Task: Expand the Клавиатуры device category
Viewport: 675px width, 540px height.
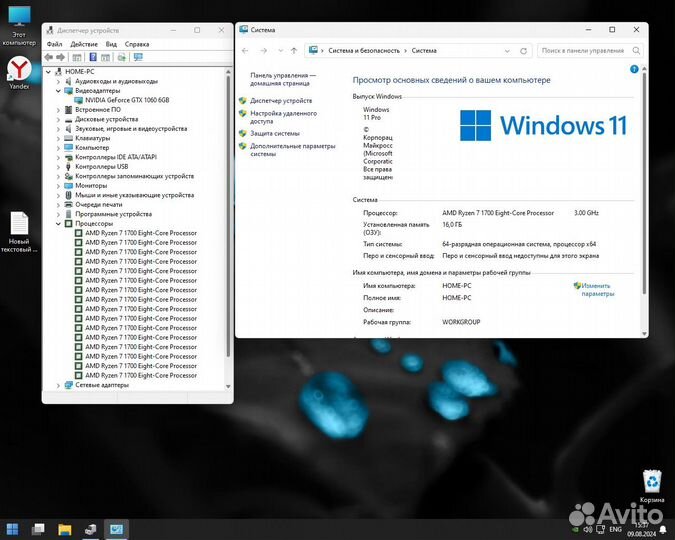Action: (58, 138)
